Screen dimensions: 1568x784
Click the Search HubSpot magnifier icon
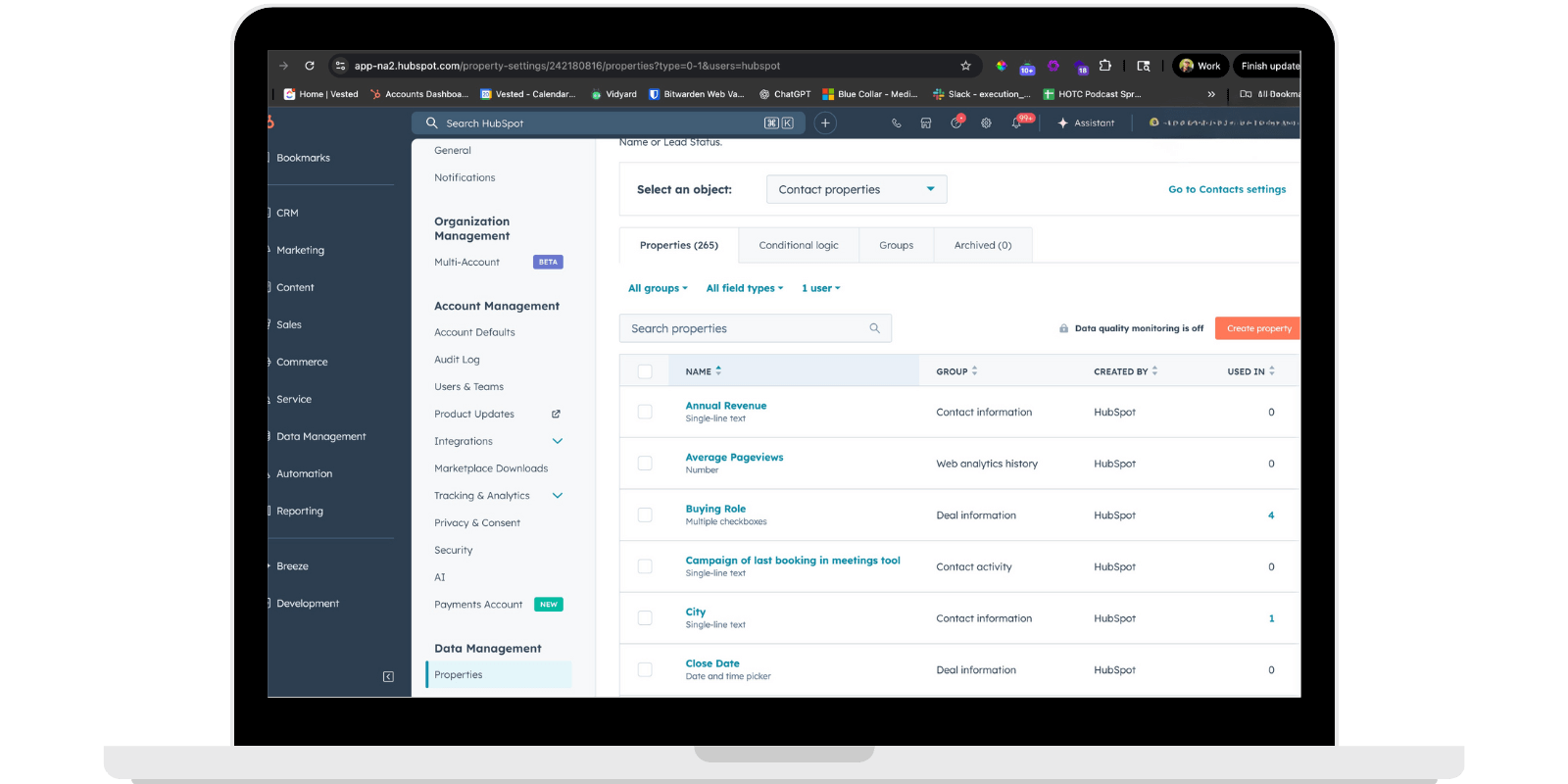tap(431, 123)
